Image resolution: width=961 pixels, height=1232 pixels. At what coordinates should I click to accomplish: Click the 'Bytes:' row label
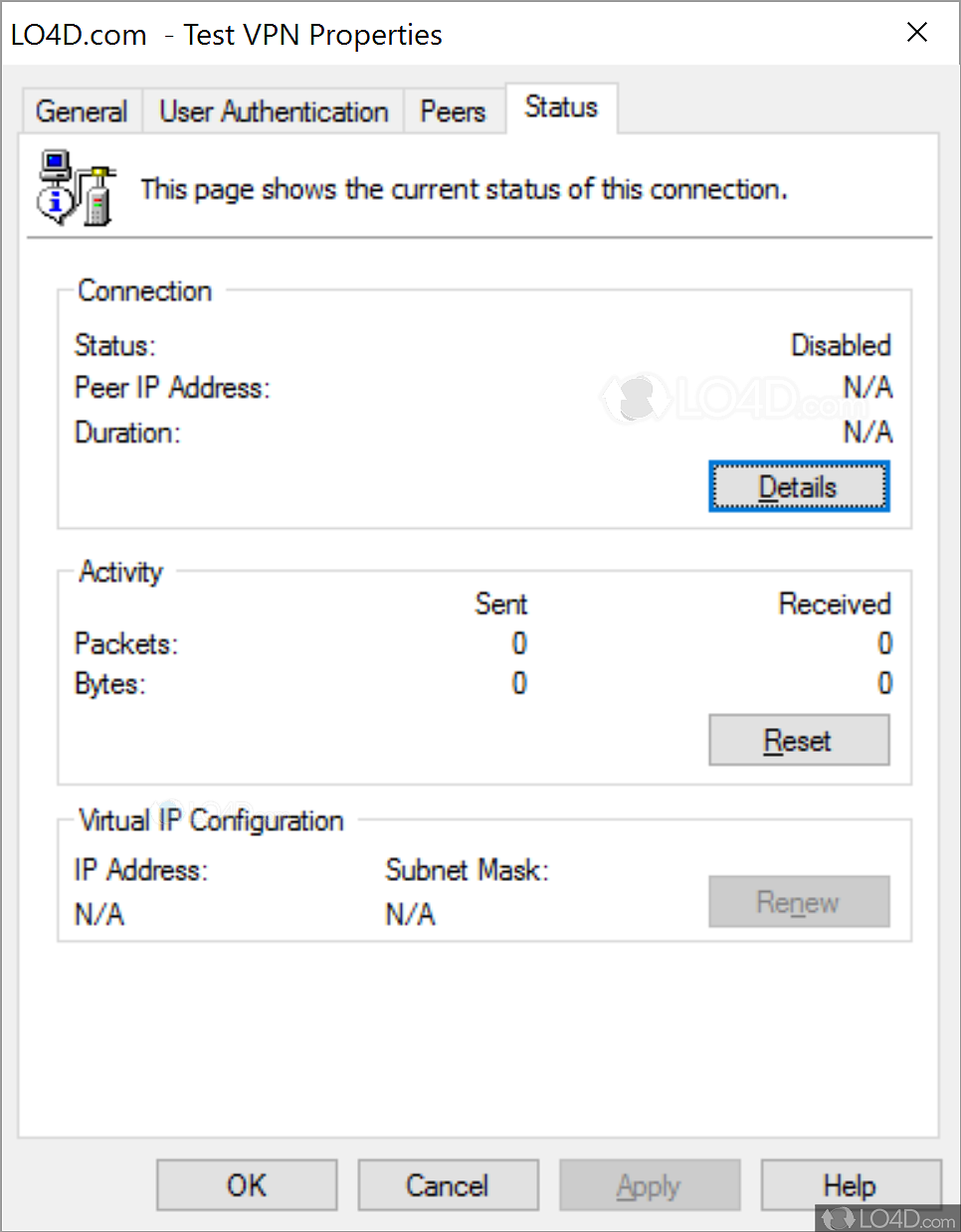coord(110,684)
